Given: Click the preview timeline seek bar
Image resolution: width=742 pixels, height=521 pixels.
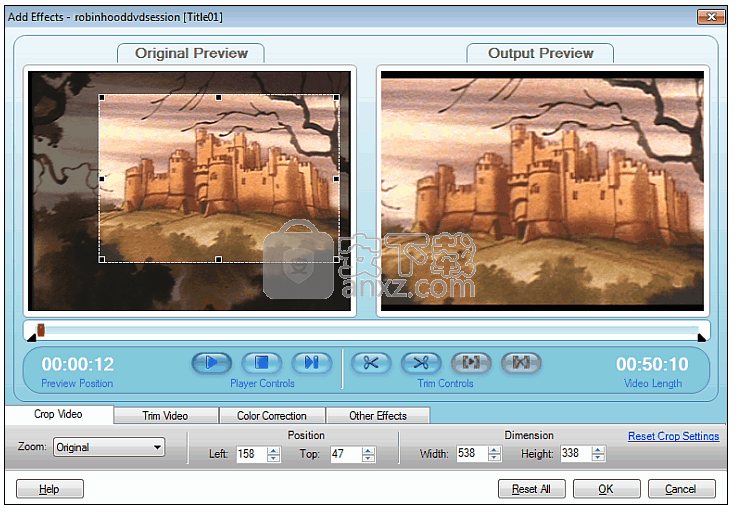Looking at the screenshot, I should click(x=367, y=330).
